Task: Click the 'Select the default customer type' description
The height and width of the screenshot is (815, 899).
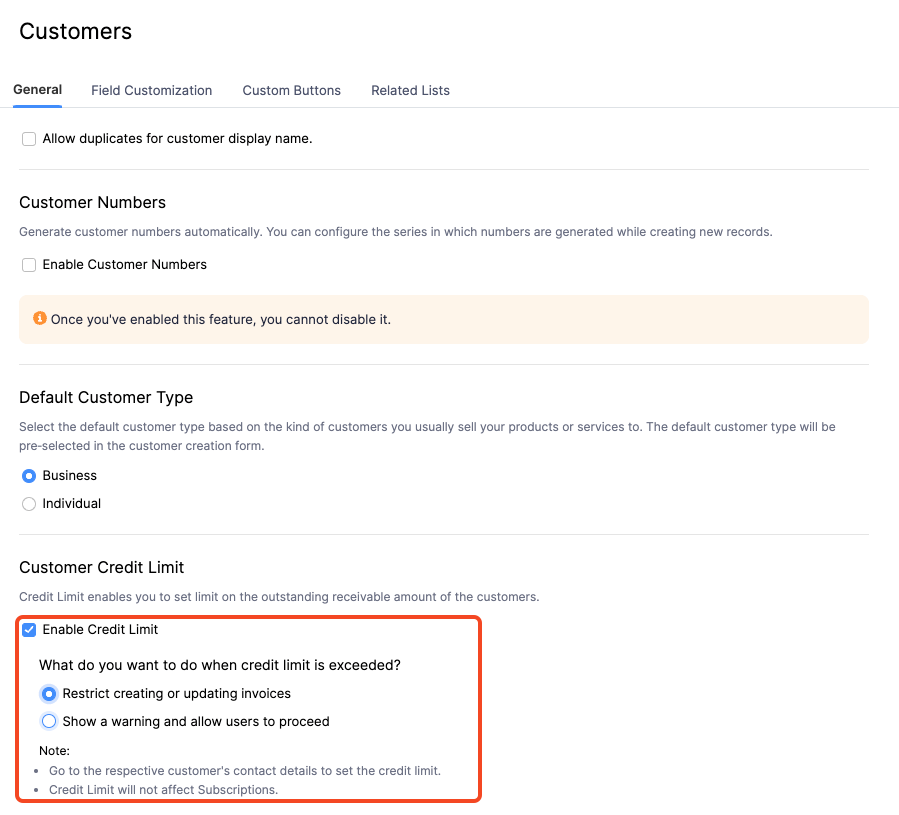Action: pos(427,436)
